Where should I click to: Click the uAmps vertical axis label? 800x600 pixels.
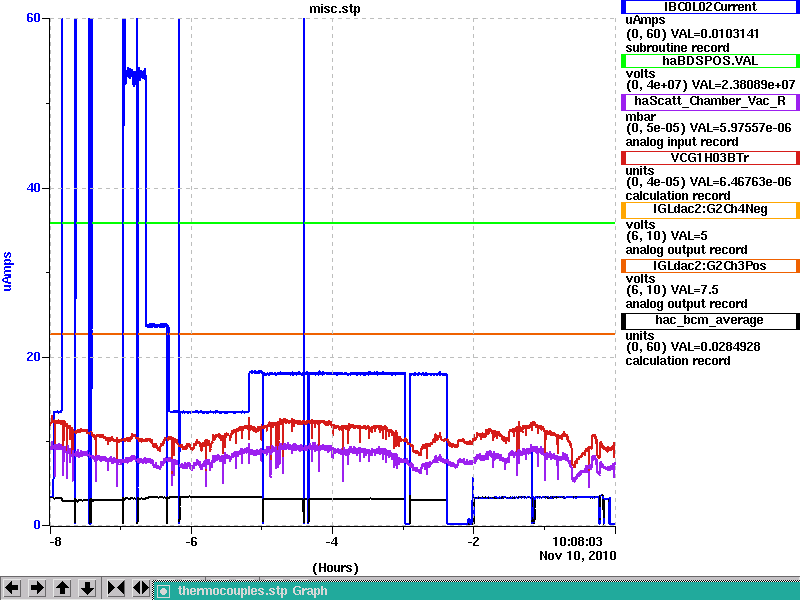tap(8, 271)
